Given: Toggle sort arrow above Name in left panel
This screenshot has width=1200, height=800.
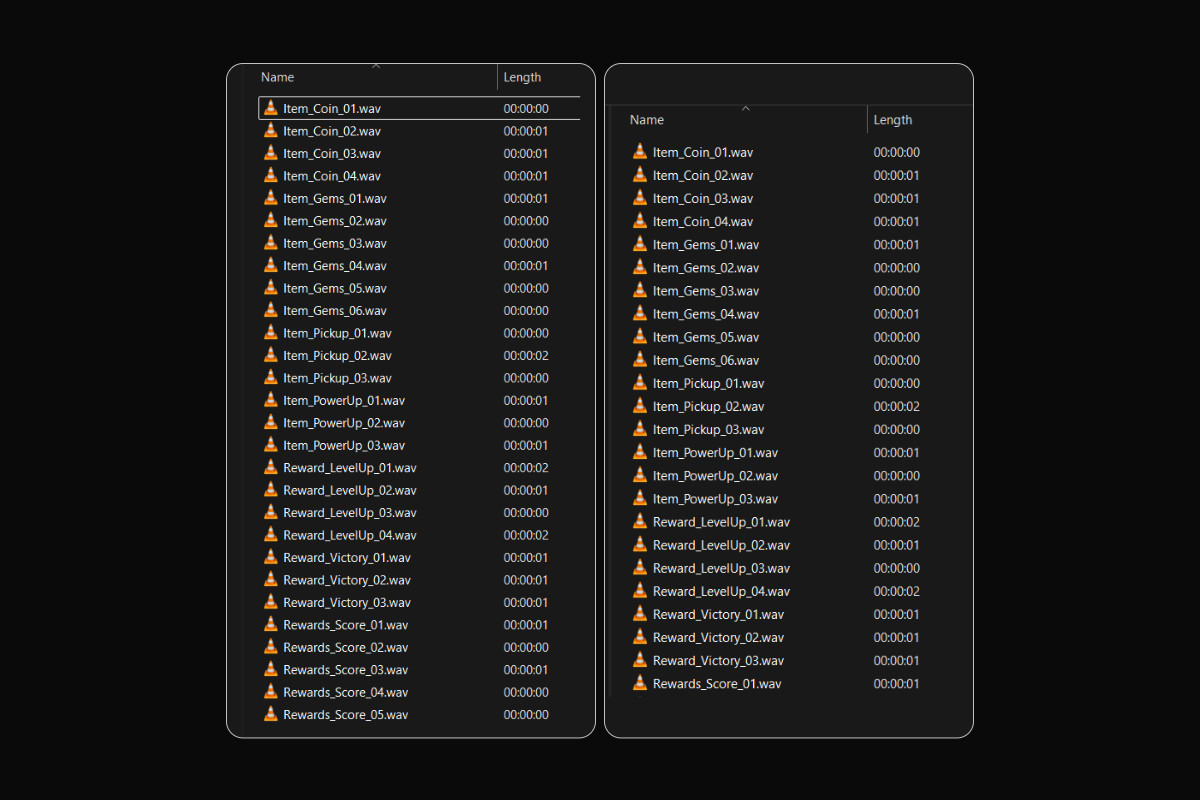Looking at the screenshot, I should 376,67.
